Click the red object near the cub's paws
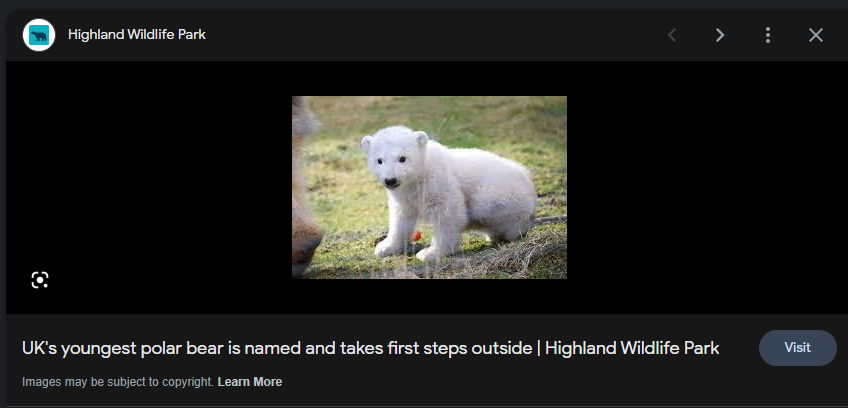Viewport: 848px width, 408px height. (416, 236)
